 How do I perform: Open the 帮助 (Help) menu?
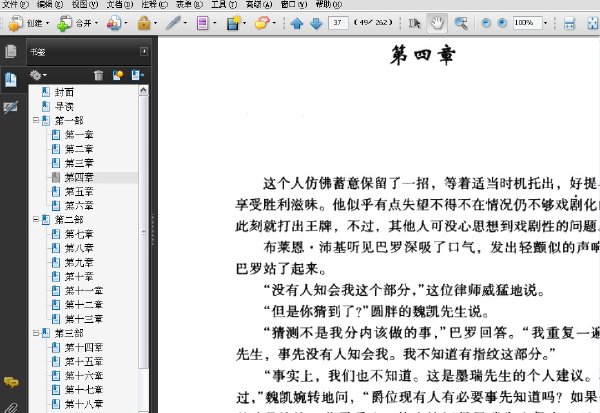click(329, 5)
